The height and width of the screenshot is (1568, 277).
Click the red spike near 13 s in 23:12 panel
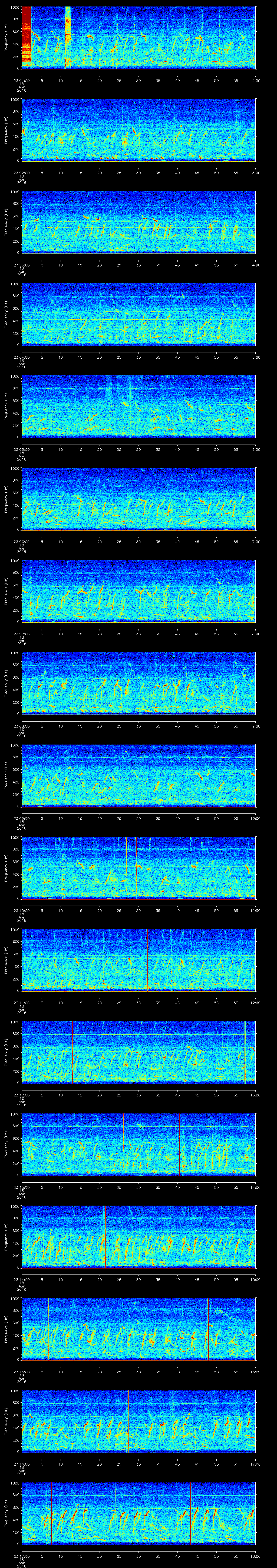pyautogui.click(x=72, y=1052)
